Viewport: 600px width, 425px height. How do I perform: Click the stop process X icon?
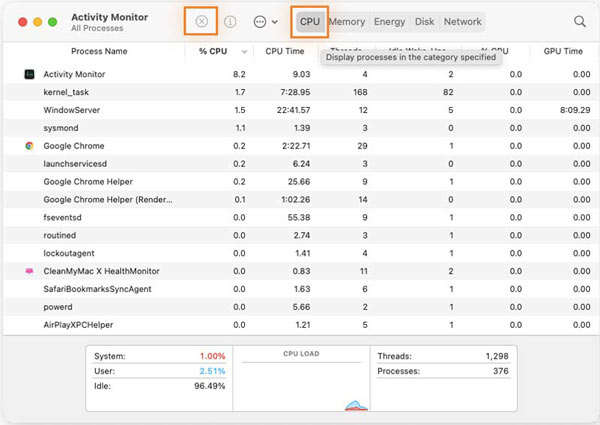click(x=201, y=21)
